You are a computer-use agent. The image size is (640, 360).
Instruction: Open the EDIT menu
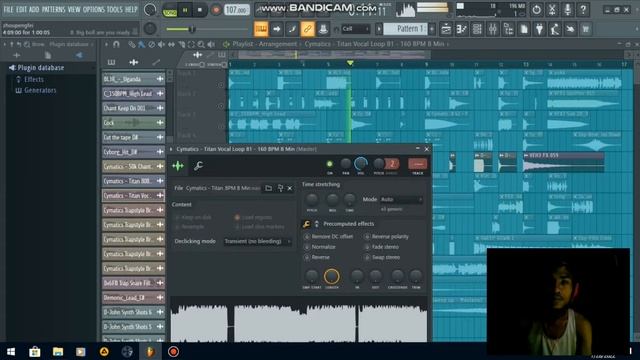click(21, 9)
